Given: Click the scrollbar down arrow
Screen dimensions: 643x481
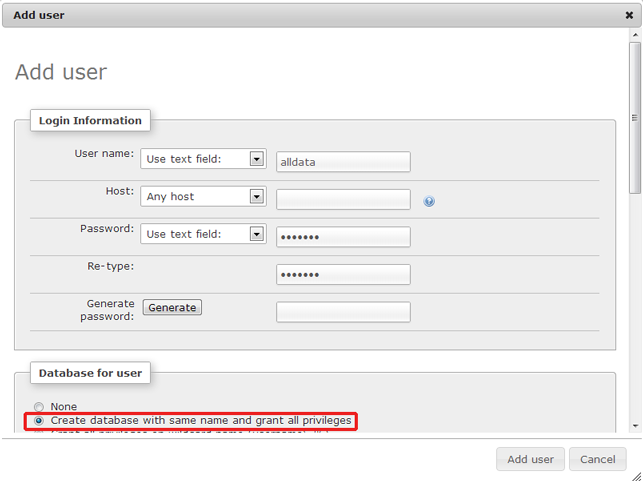Looking at the screenshot, I should point(635,426).
